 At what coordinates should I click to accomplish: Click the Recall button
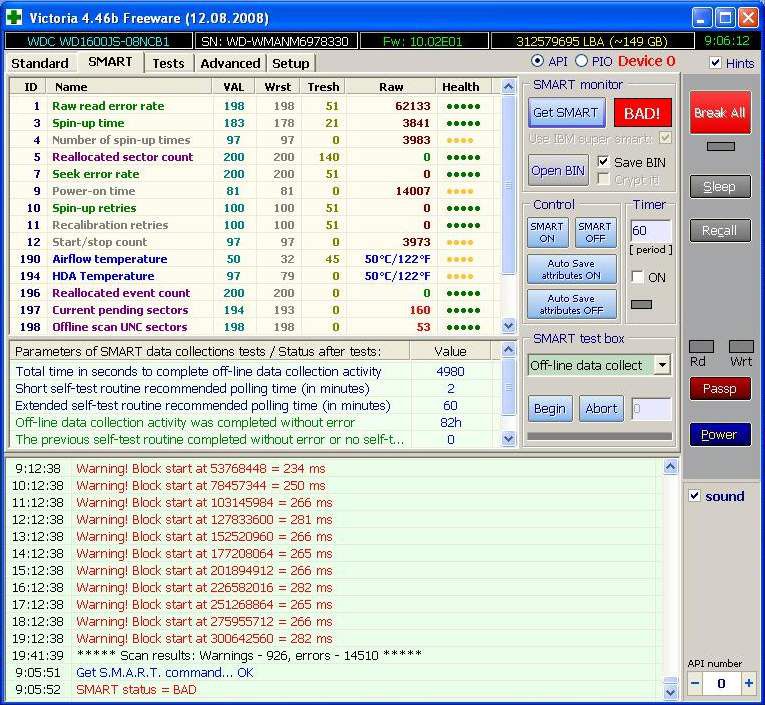pyautogui.click(x=720, y=230)
